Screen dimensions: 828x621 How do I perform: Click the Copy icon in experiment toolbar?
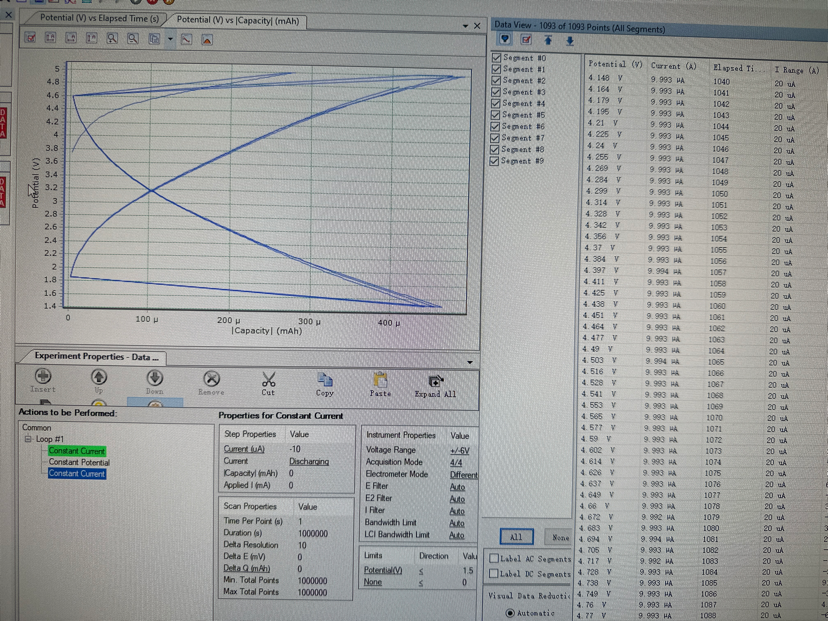(x=325, y=379)
